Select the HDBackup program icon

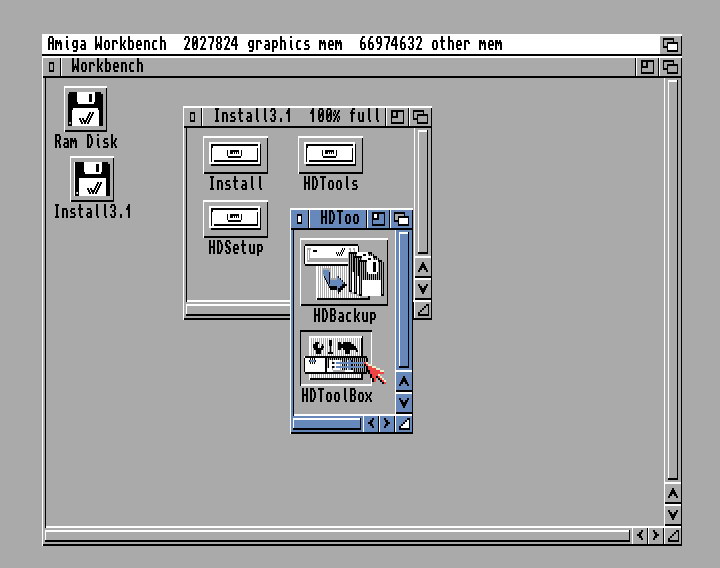pyautogui.click(x=344, y=271)
